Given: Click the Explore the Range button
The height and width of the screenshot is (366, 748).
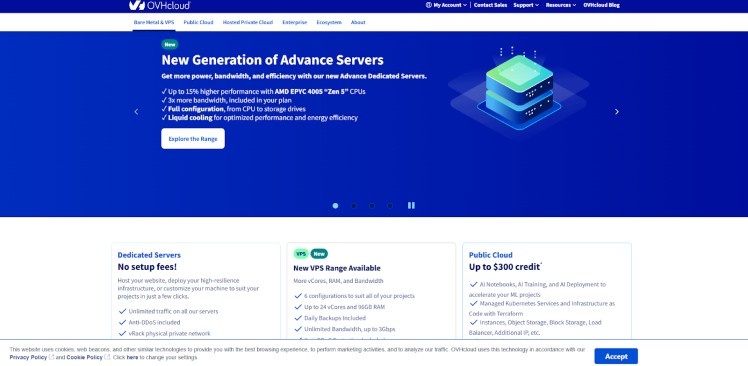Looking at the screenshot, I should tap(193, 139).
